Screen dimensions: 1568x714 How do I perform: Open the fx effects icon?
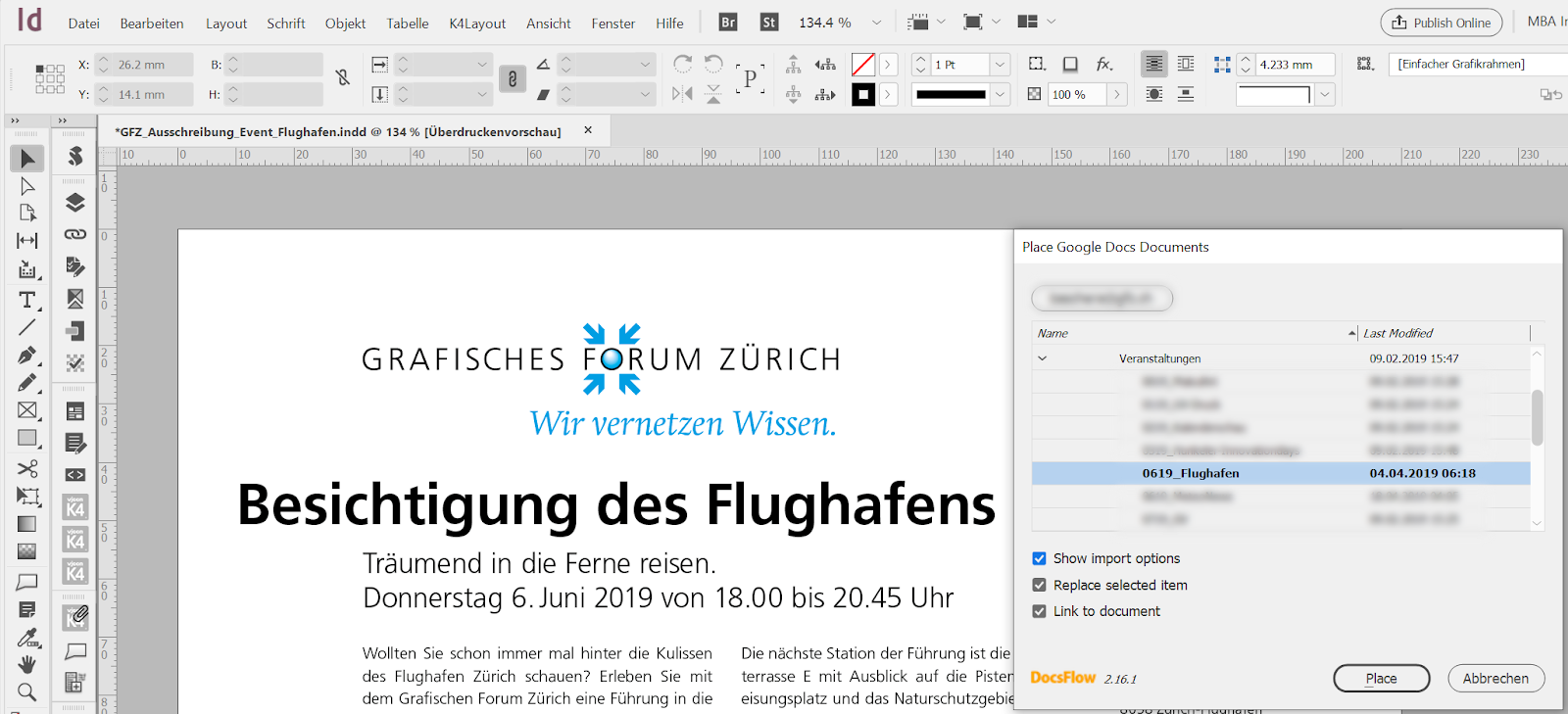coord(1104,64)
